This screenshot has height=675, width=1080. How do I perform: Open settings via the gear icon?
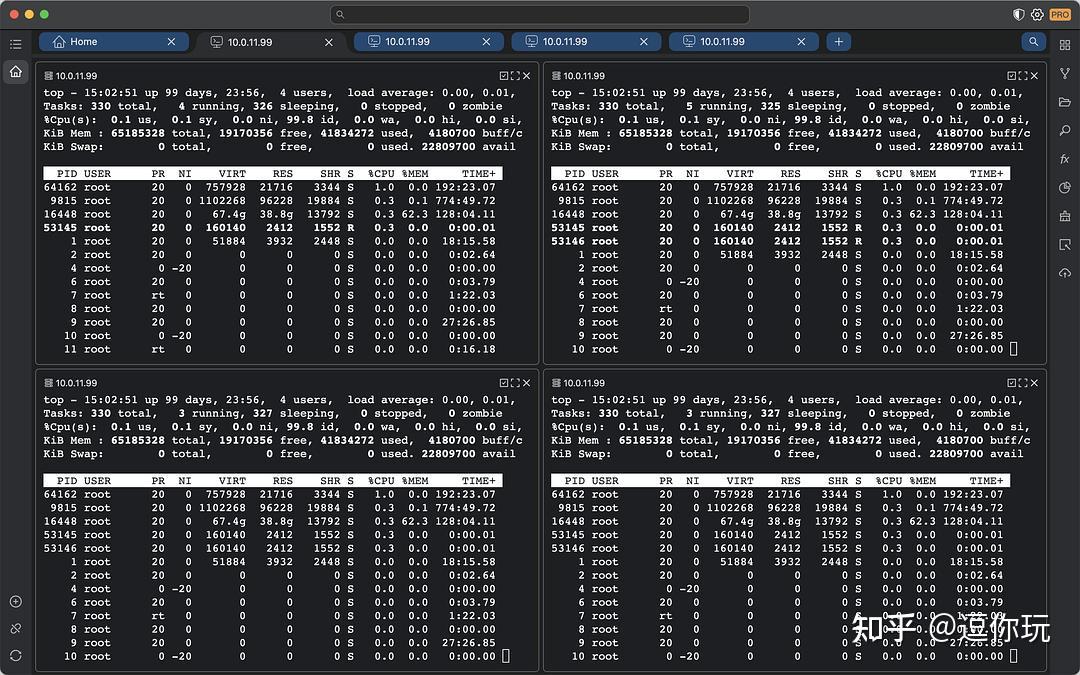1037,14
